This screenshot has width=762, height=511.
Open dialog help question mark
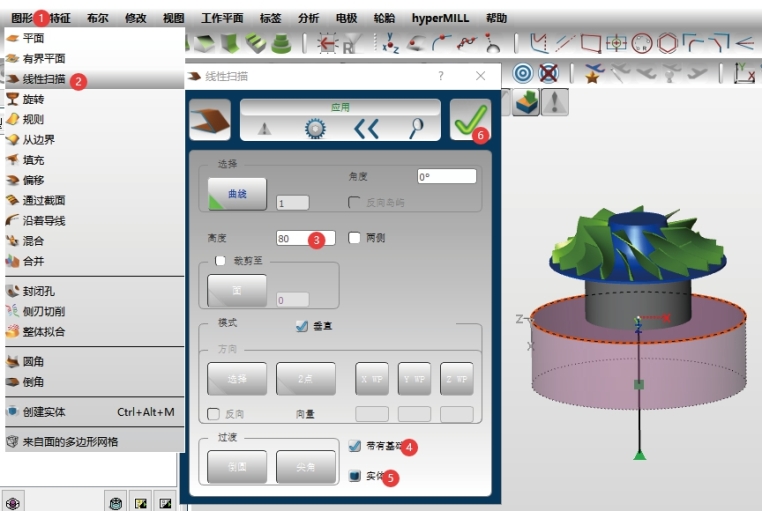tap(441, 76)
